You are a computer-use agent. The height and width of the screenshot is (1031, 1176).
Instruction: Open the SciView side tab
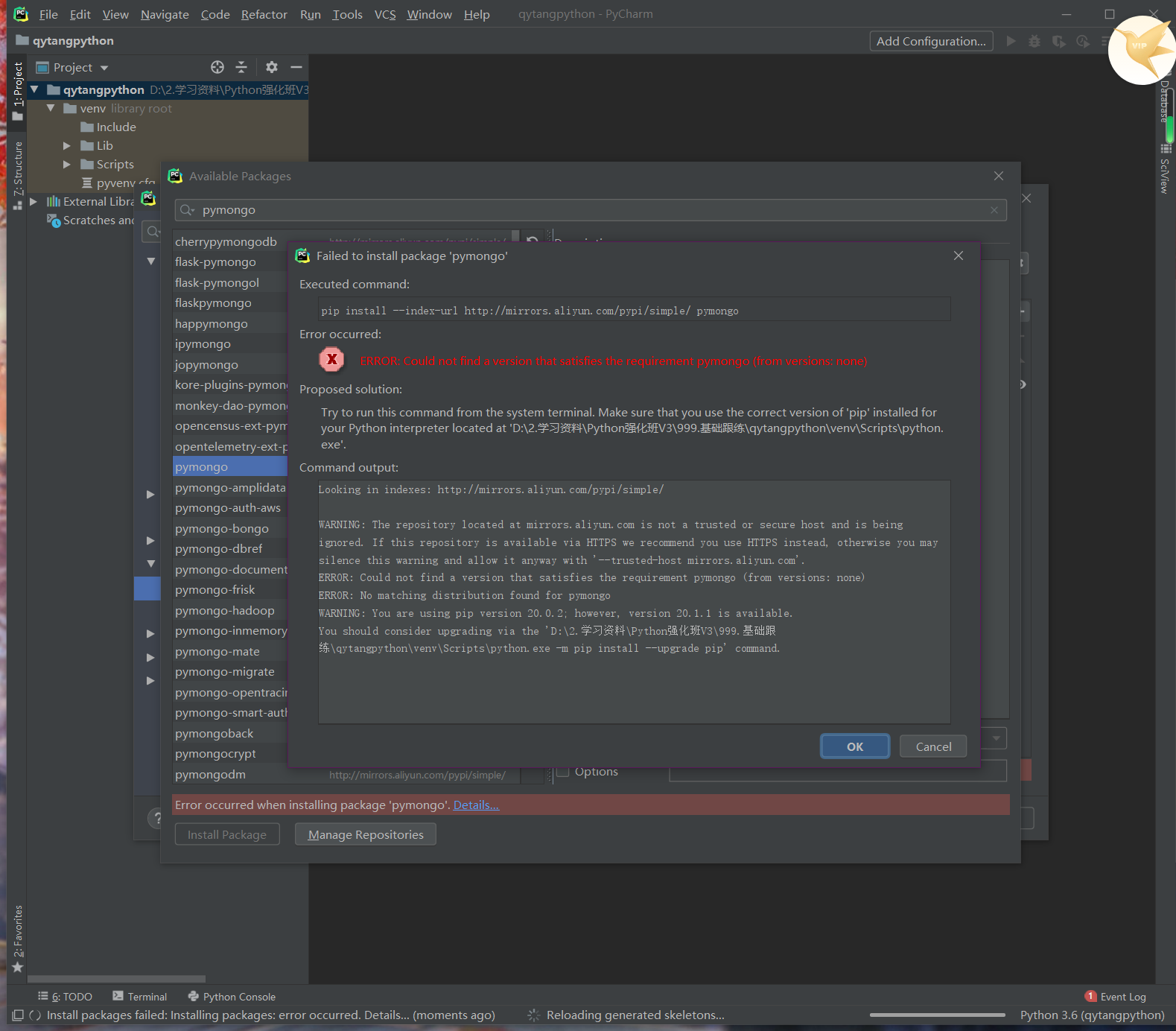pos(1165,169)
